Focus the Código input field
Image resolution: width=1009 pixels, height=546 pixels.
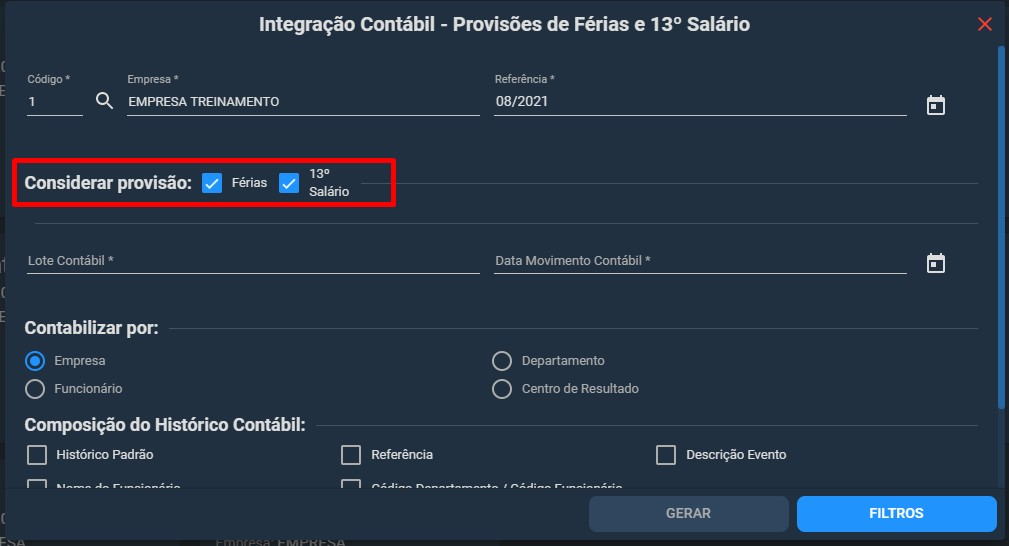[x=55, y=102]
